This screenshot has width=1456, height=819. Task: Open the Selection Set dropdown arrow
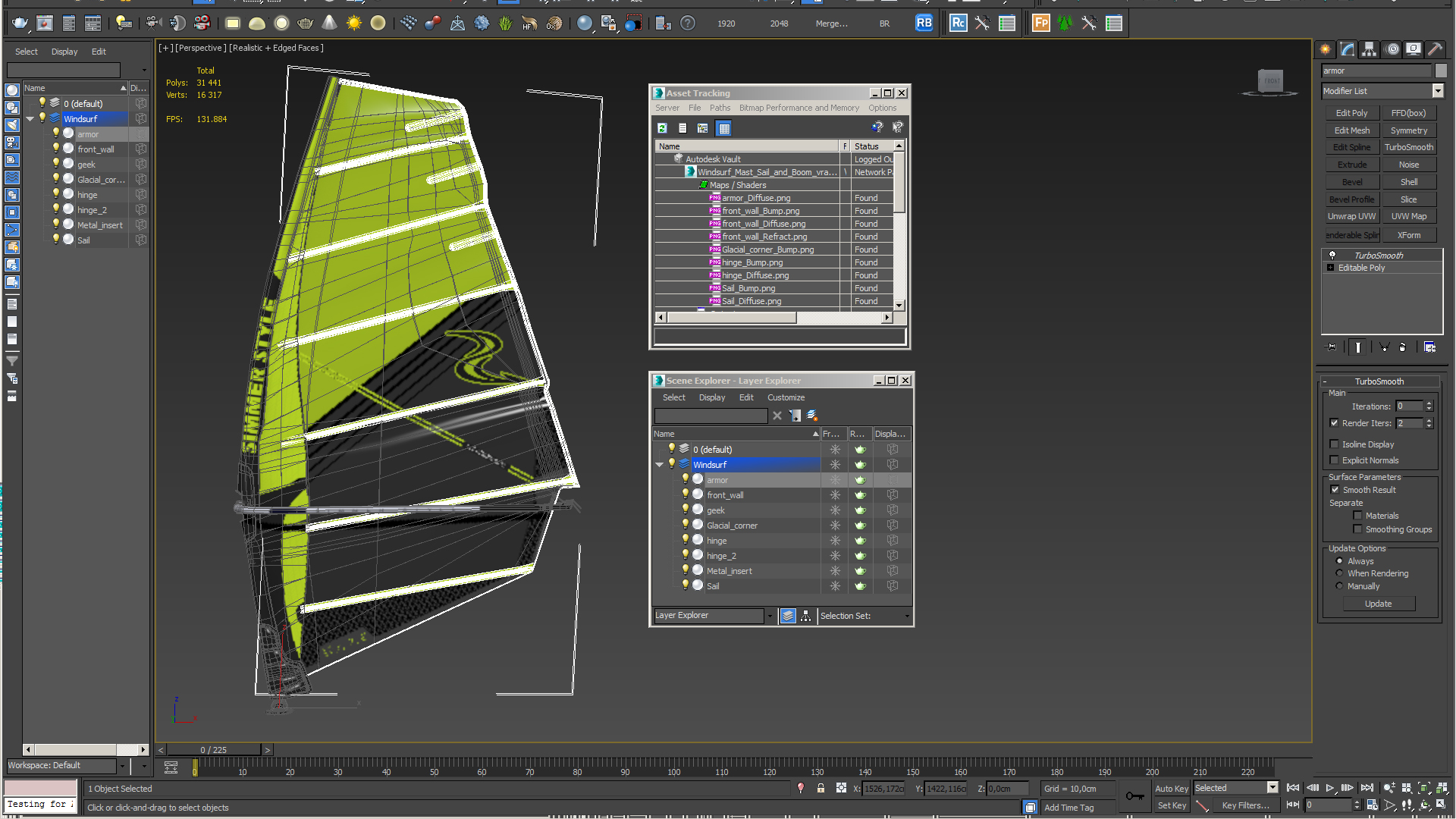pyautogui.click(x=907, y=616)
